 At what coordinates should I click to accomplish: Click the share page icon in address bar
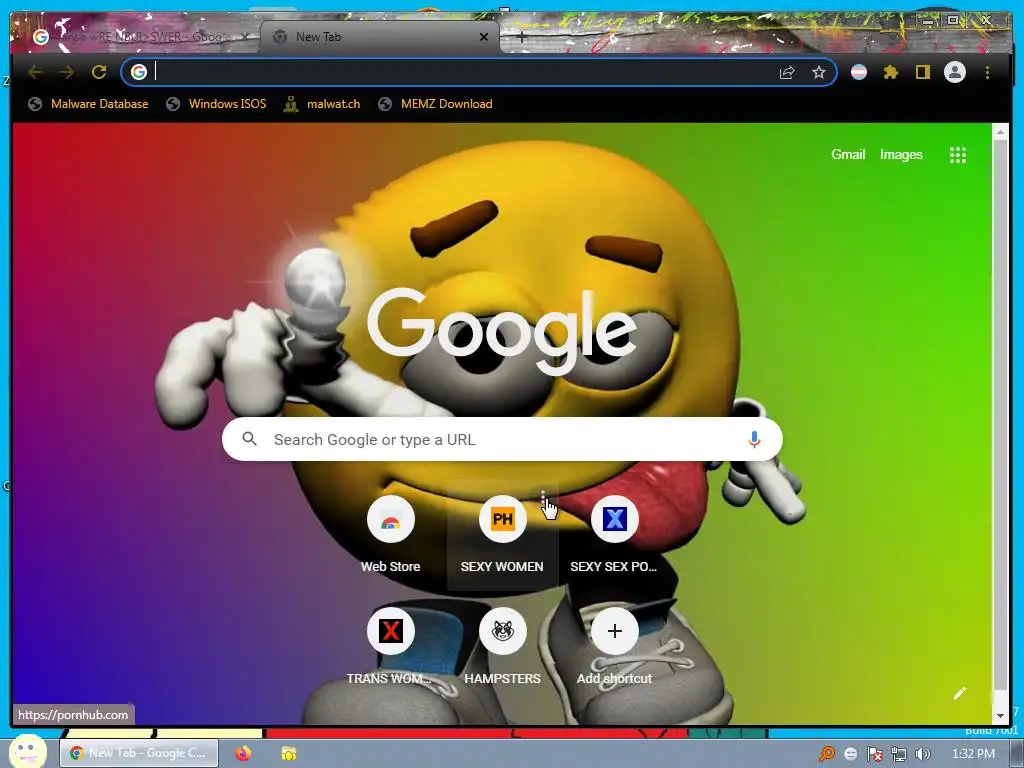[787, 72]
